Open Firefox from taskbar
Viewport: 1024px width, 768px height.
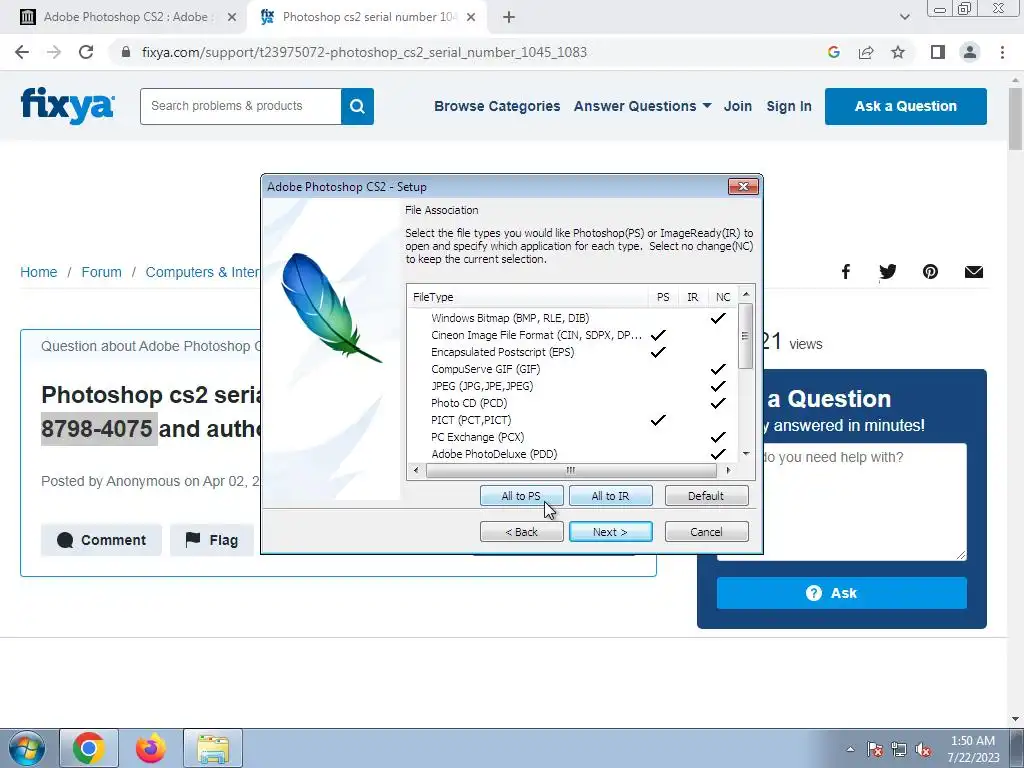click(150, 748)
